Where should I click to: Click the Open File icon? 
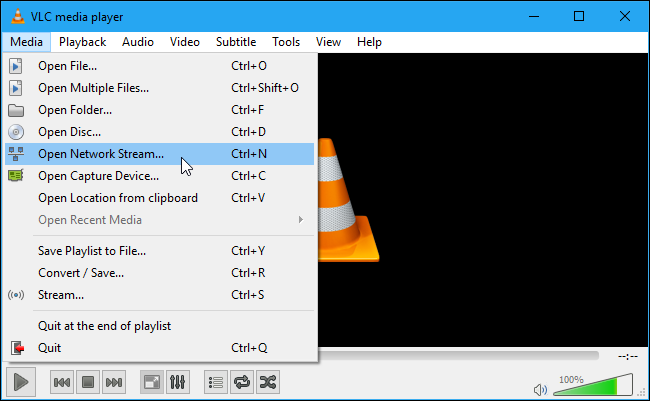[x=16, y=66]
